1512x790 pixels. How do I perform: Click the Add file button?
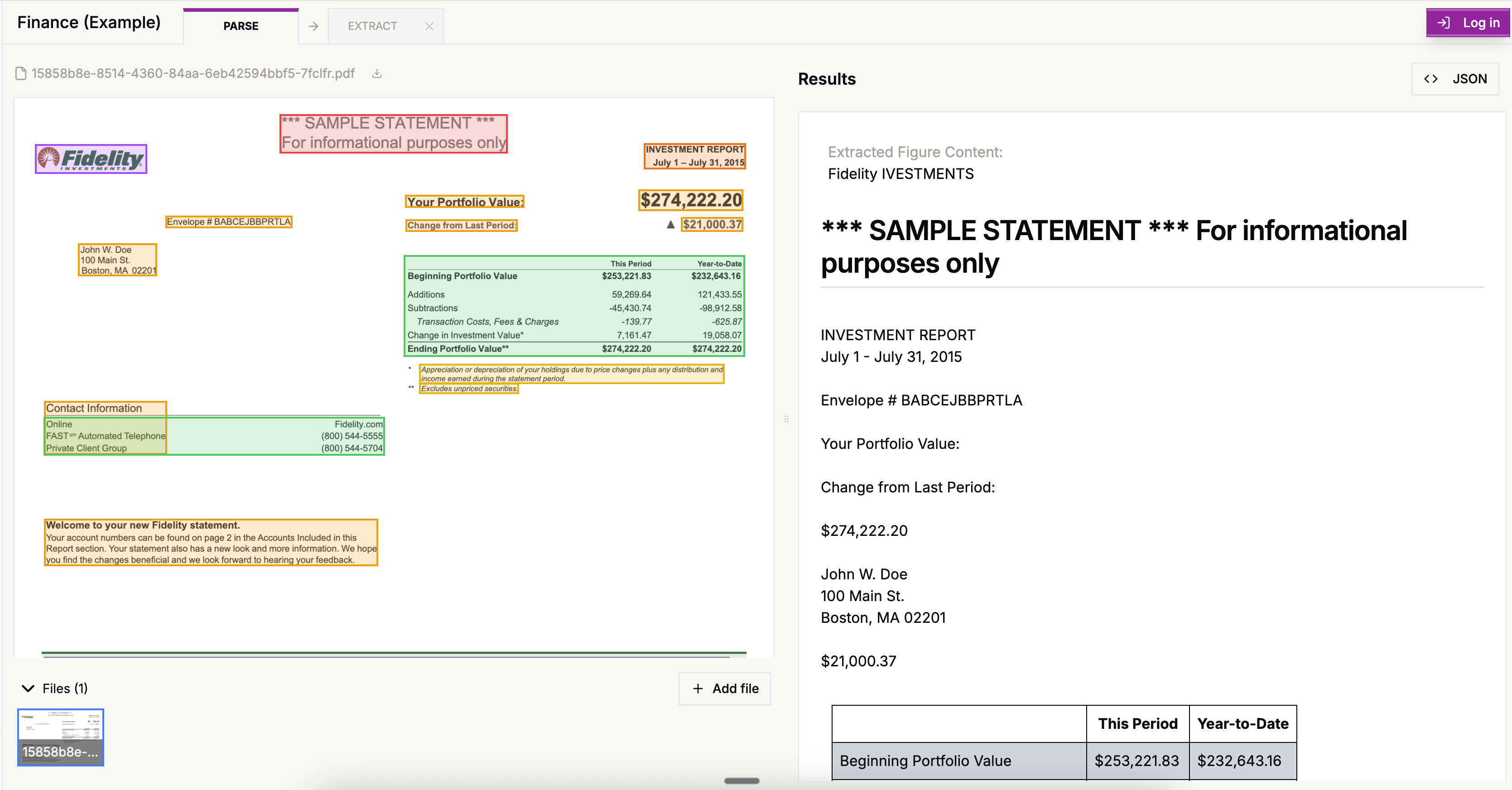725,689
